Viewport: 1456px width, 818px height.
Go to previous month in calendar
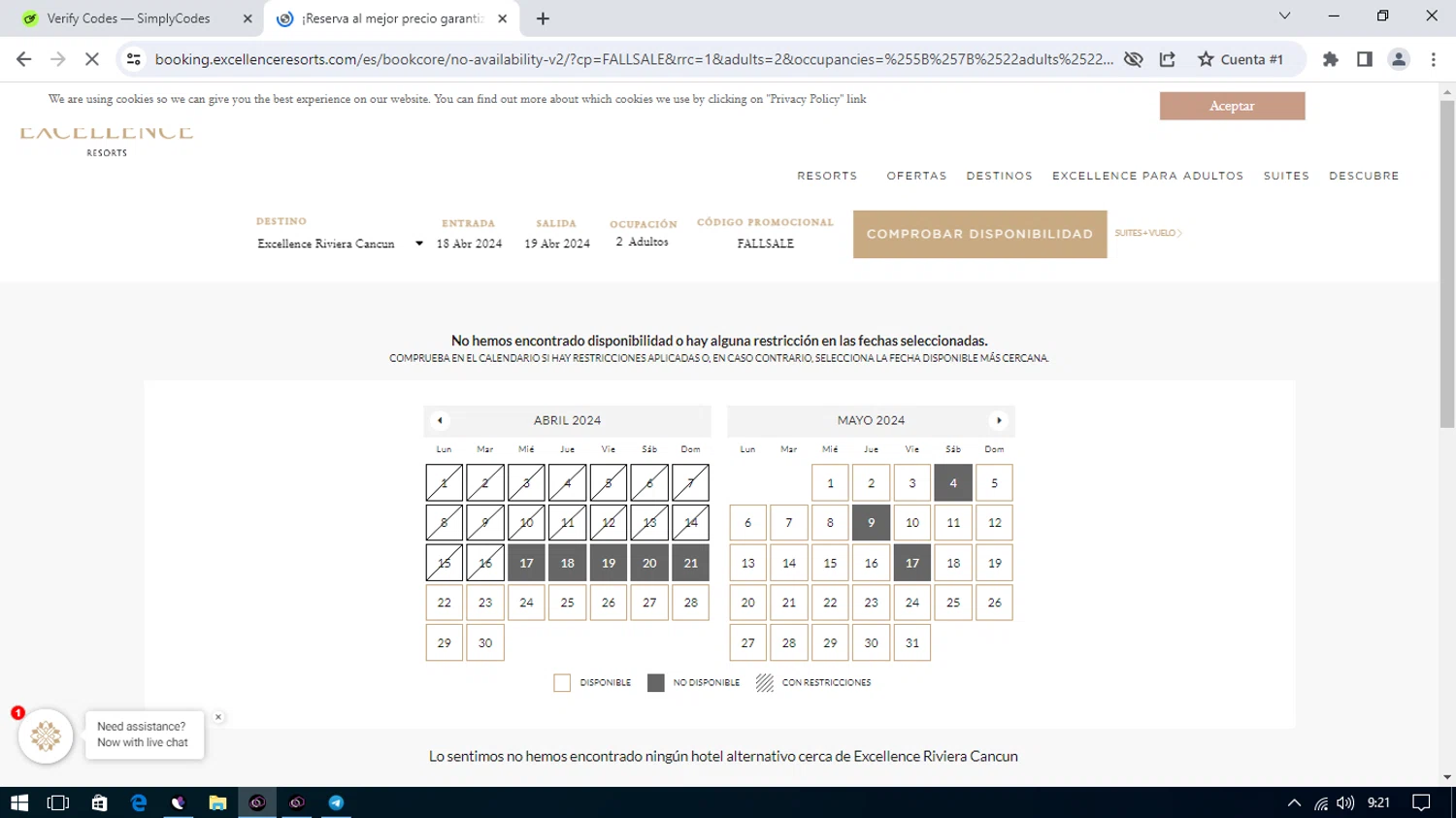pos(440,420)
